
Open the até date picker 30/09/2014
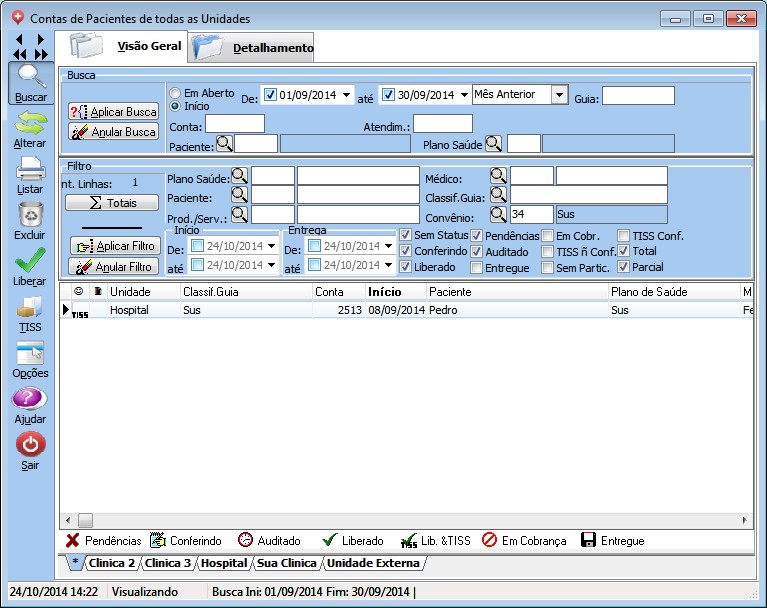pyautogui.click(x=463, y=96)
